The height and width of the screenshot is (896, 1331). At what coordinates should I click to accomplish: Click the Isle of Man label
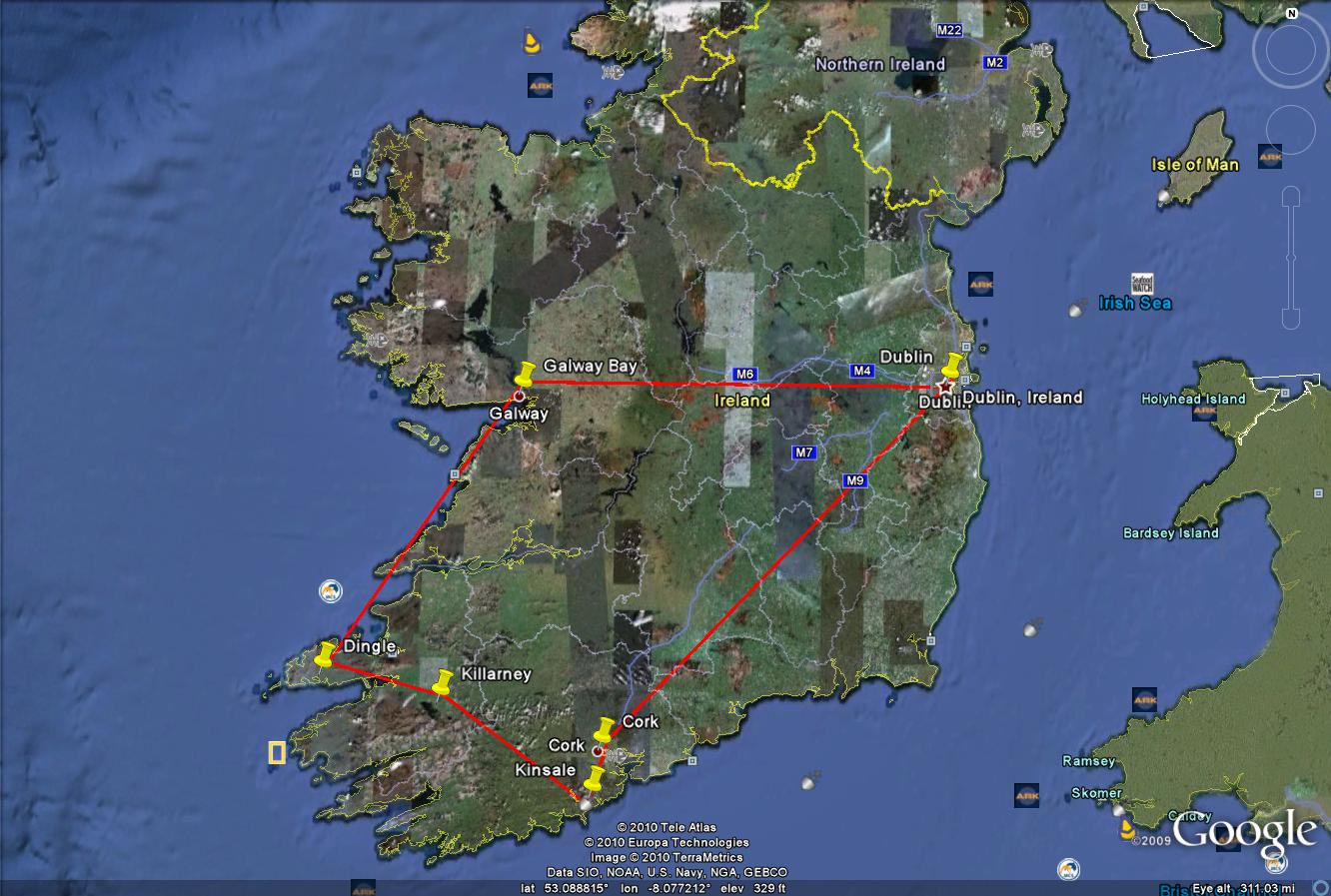tap(1194, 165)
